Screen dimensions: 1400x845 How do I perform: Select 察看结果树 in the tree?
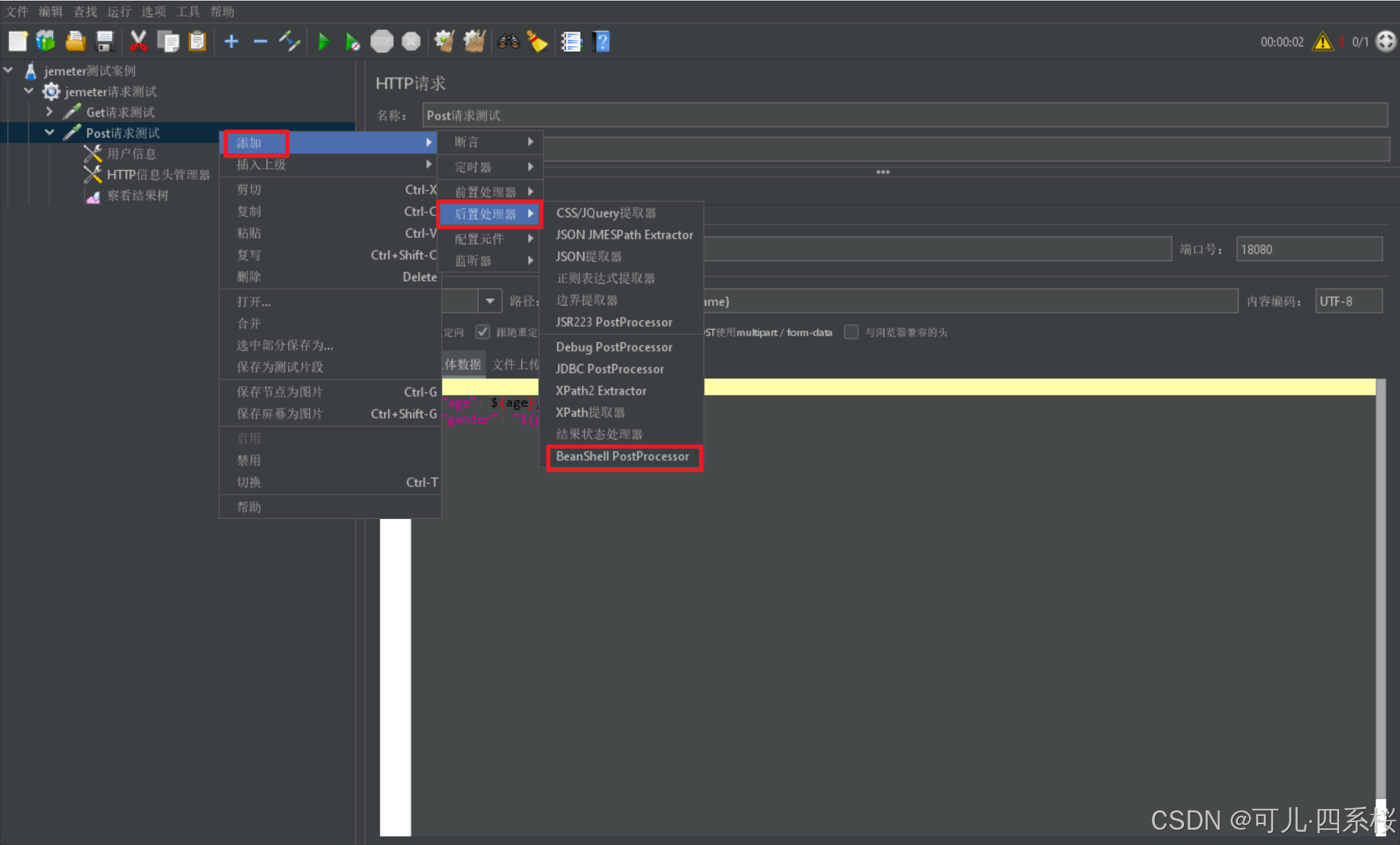coord(137,196)
